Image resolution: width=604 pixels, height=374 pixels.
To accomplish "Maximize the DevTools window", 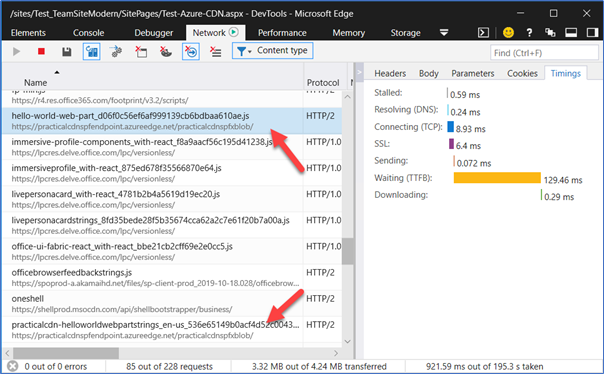I will pos(554,13).
